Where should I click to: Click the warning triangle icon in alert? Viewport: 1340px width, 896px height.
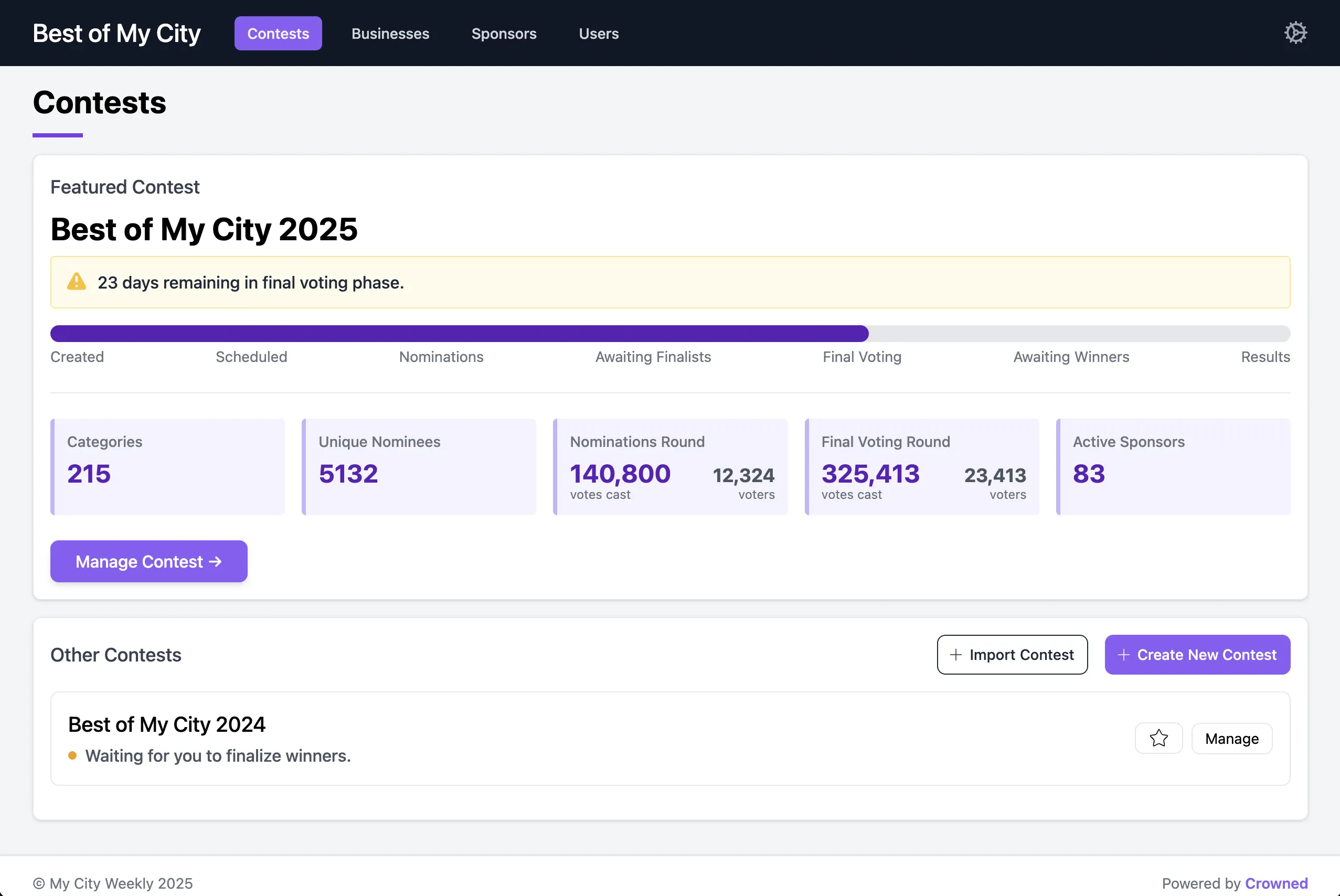click(x=77, y=282)
